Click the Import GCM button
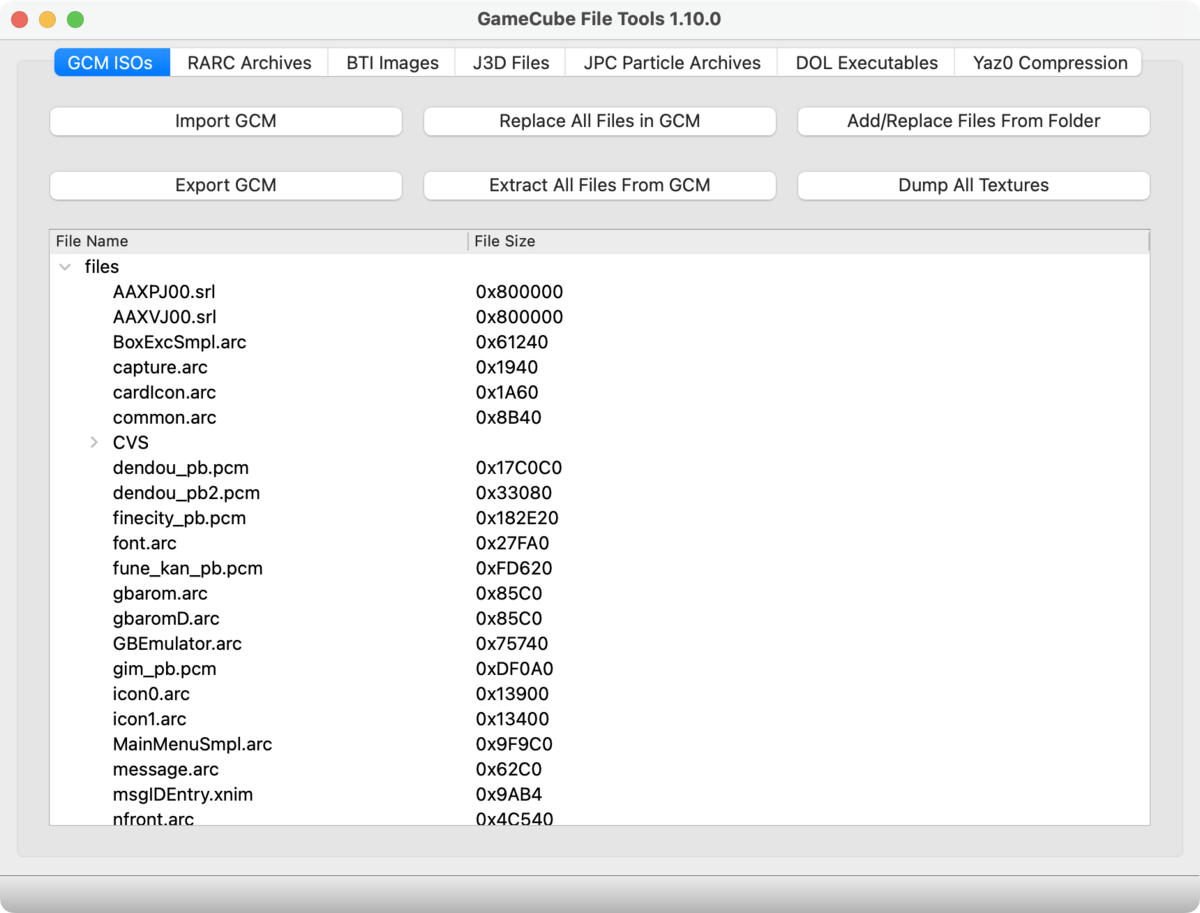The image size is (1200, 913). click(x=226, y=121)
